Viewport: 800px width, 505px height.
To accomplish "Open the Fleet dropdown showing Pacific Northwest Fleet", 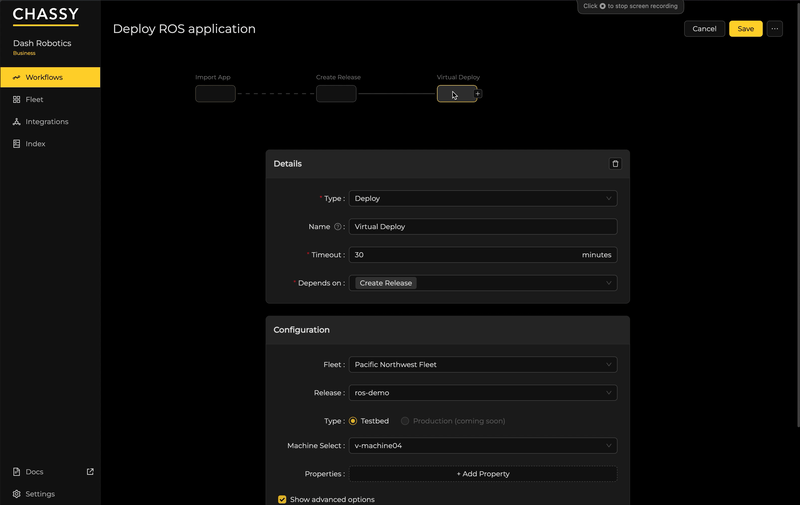I will click(x=483, y=365).
